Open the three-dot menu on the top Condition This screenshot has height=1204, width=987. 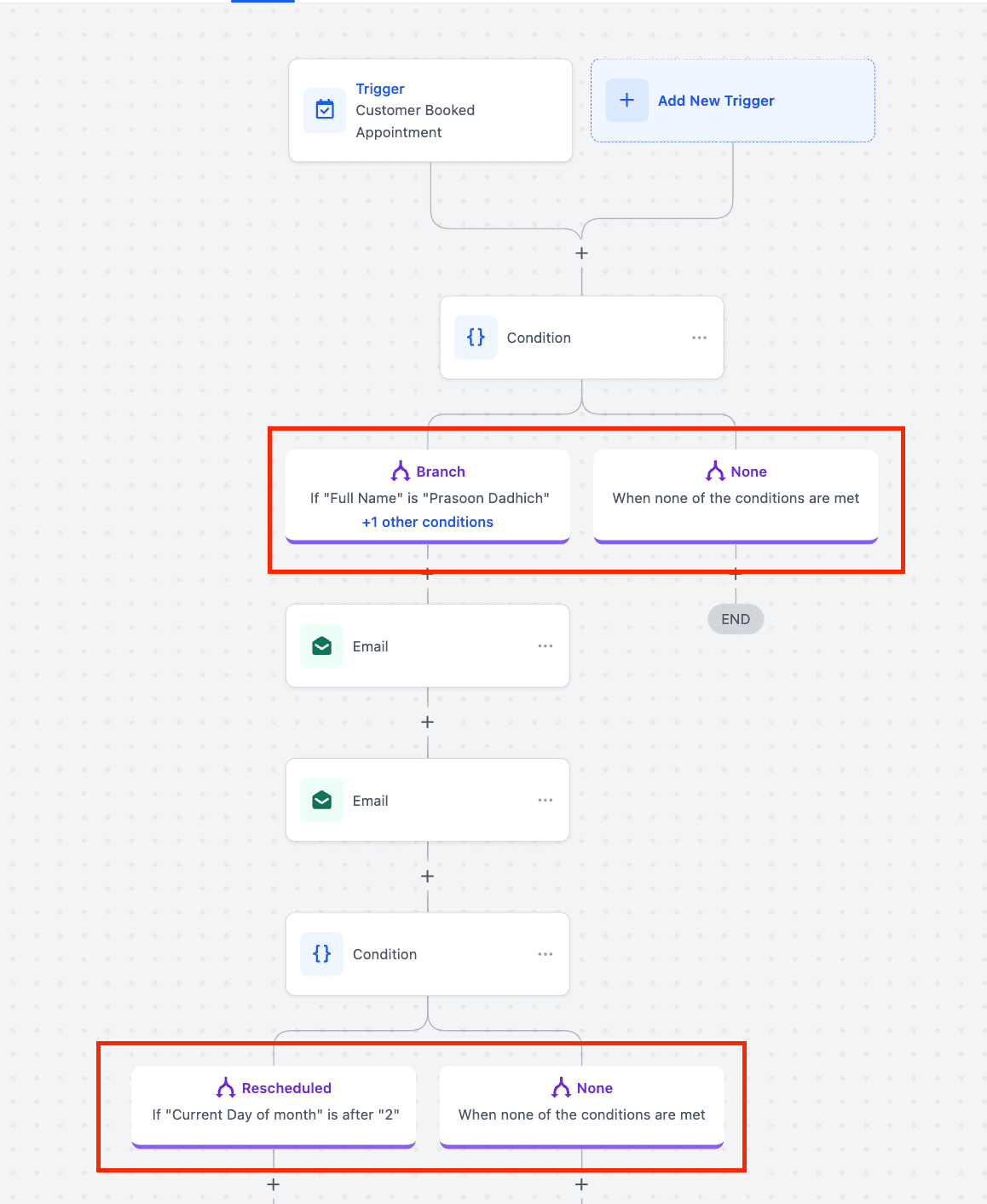[x=699, y=338]
